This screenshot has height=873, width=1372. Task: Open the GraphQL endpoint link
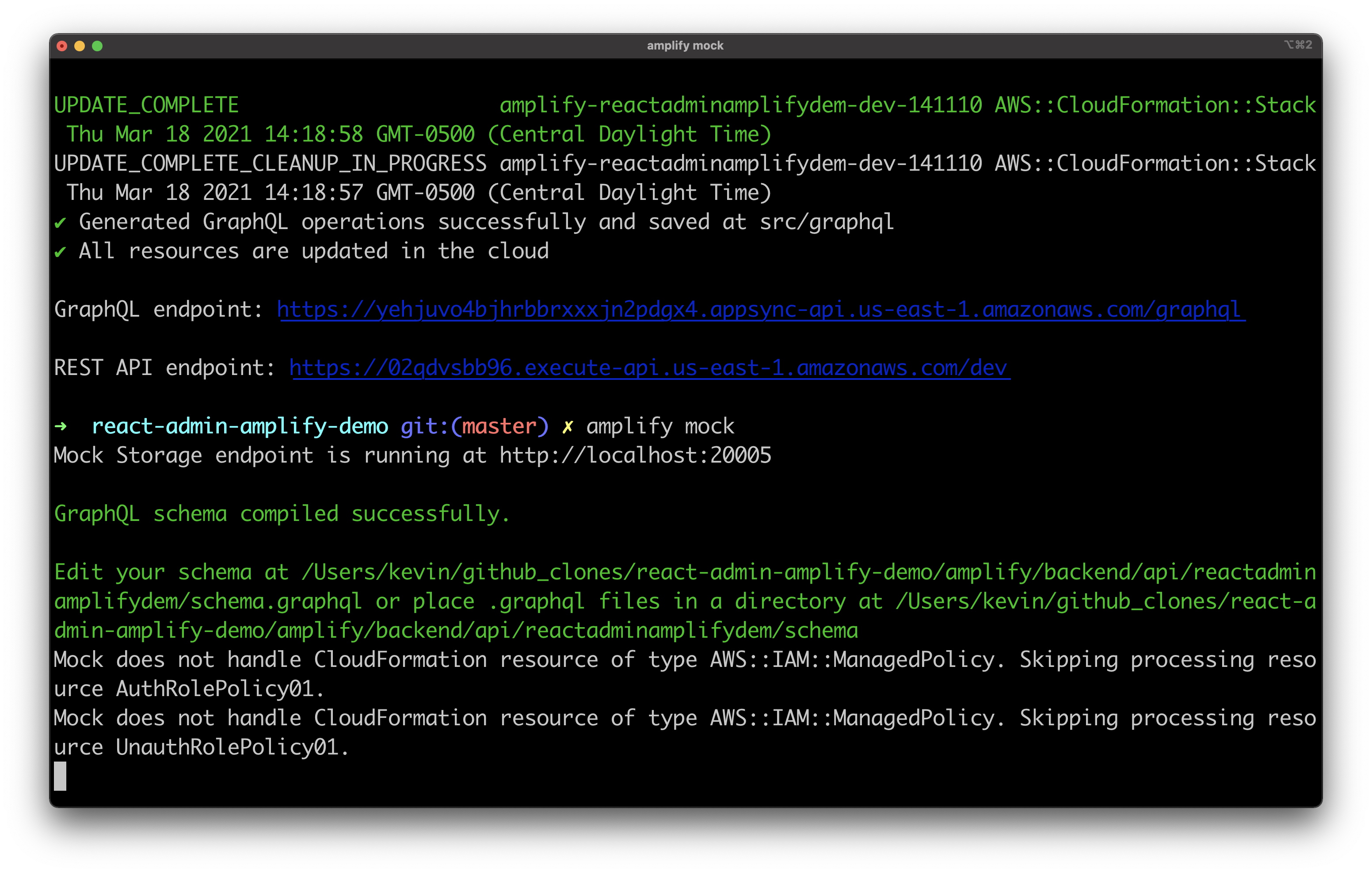click(x=761, y=310)
